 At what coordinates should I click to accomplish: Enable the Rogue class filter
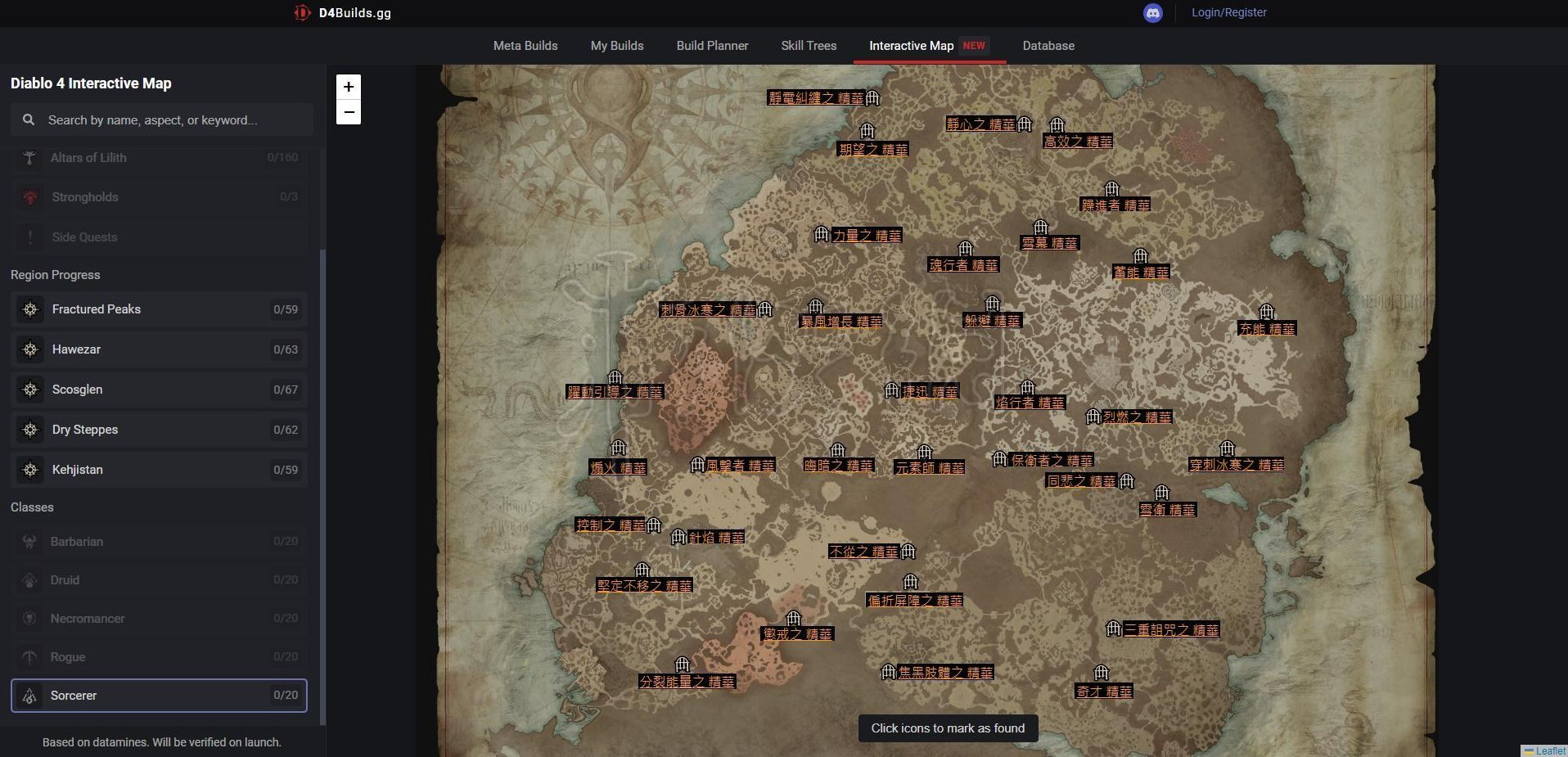click(159, 657)
